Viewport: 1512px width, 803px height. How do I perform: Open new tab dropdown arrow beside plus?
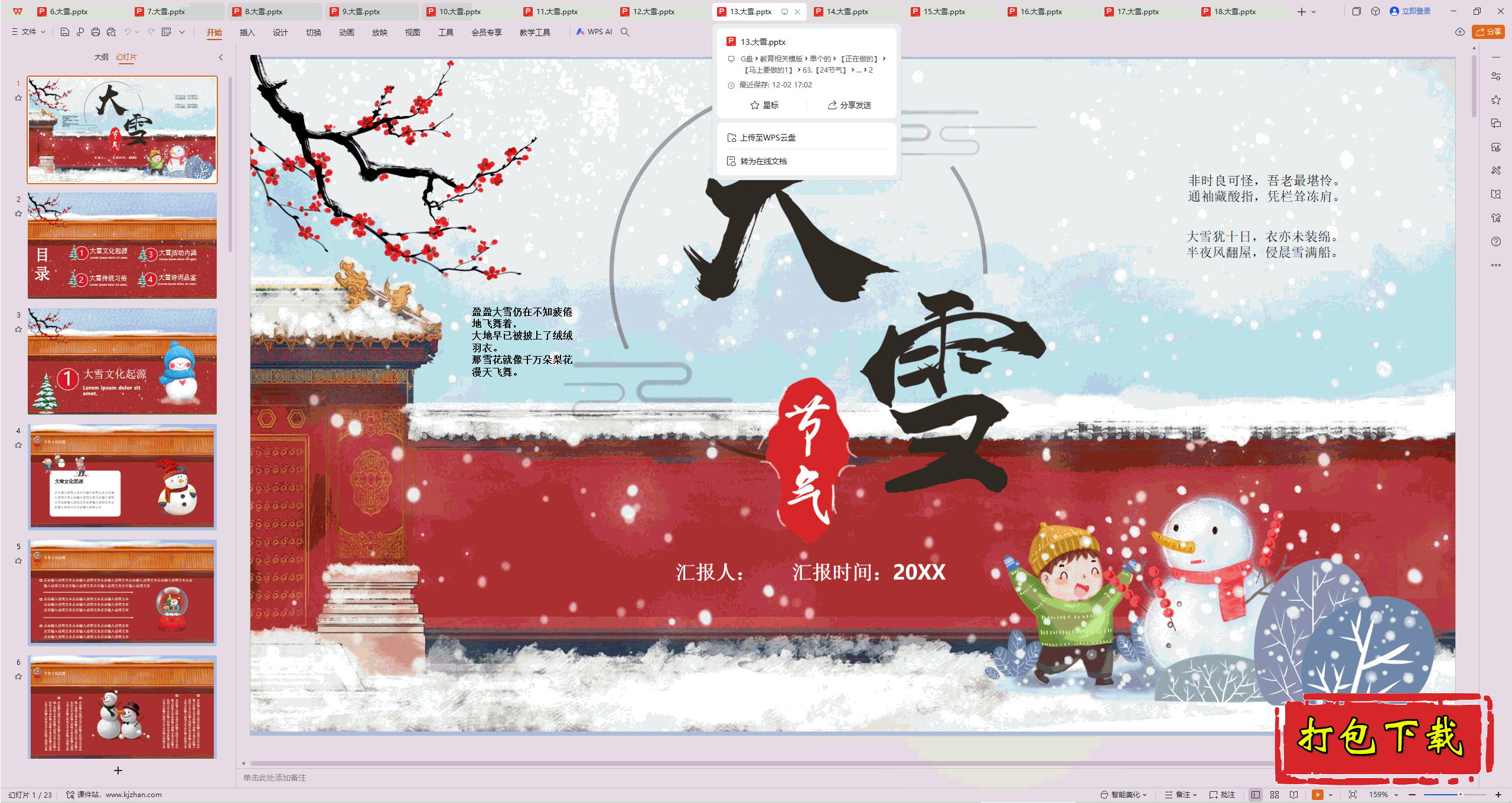point(1314,11)
